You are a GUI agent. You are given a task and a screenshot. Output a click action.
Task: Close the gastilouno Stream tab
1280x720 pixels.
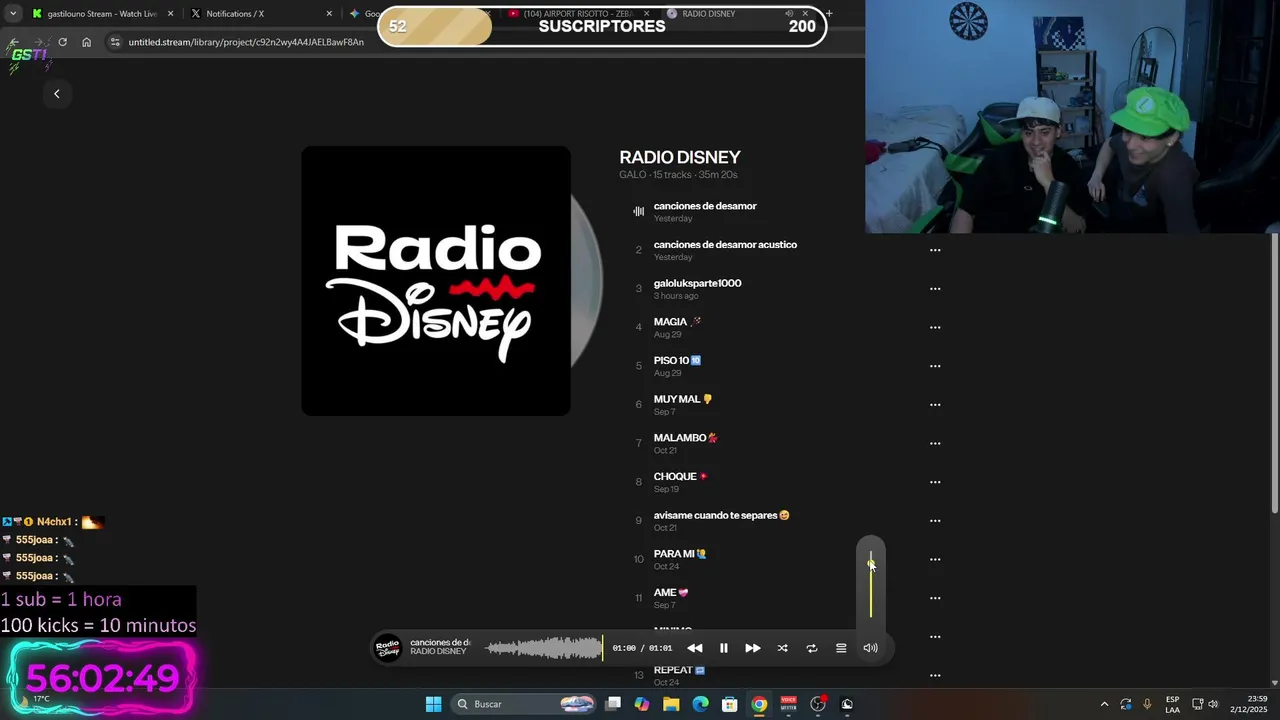(x=170, y=14)
